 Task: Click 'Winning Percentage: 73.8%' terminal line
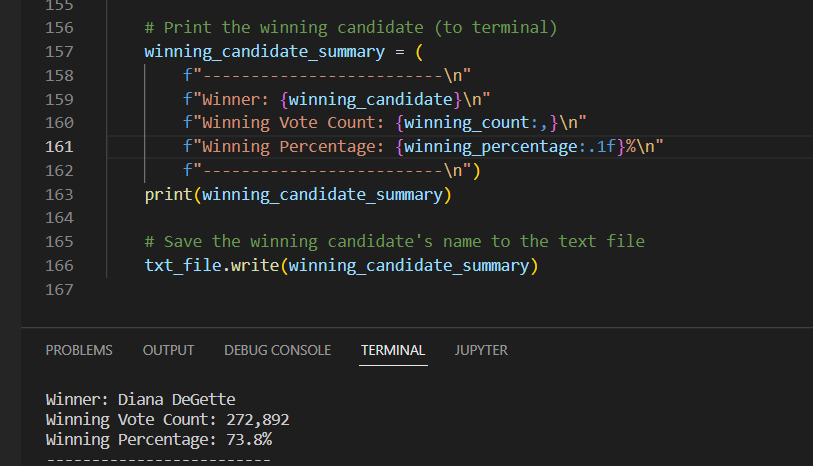coord(159,440)
